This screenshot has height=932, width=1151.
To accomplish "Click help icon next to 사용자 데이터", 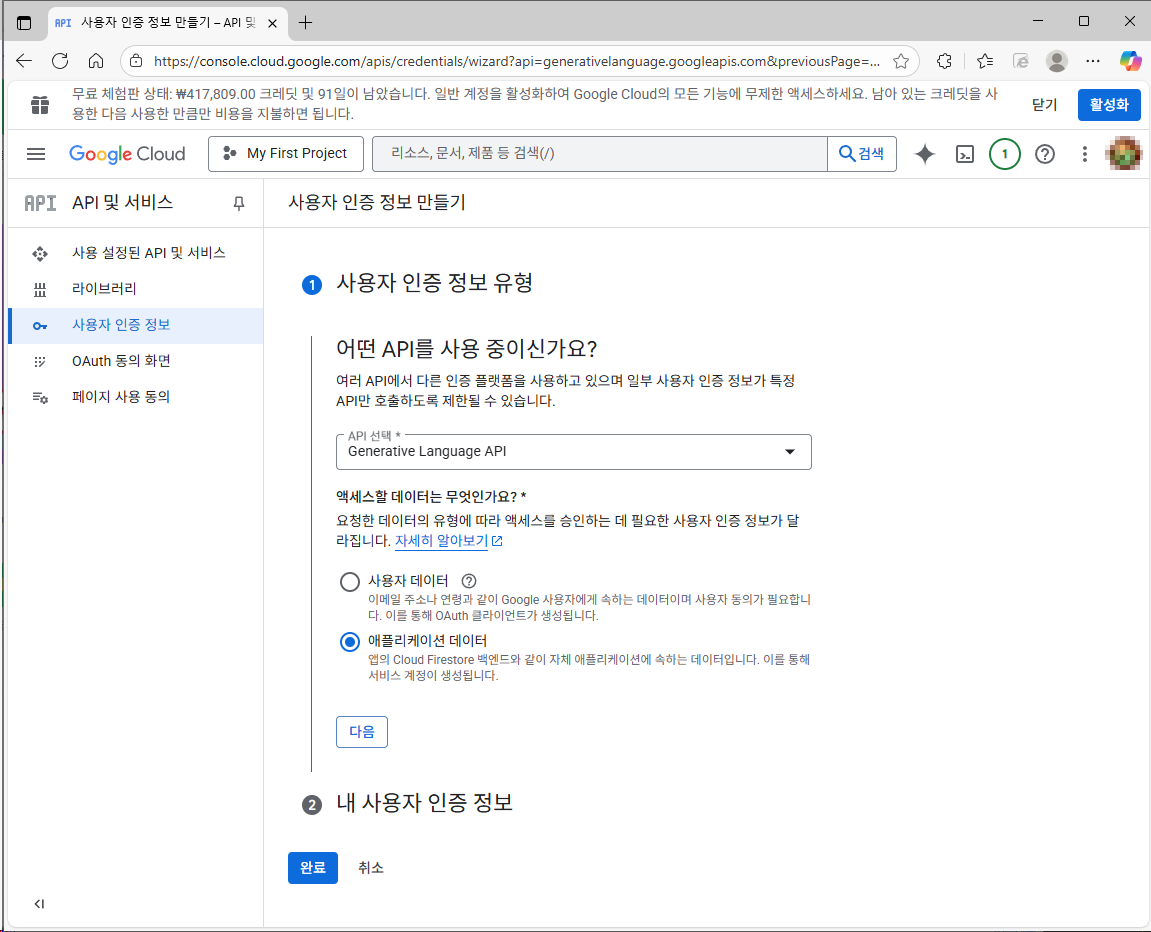I will (x=468, y=580).
